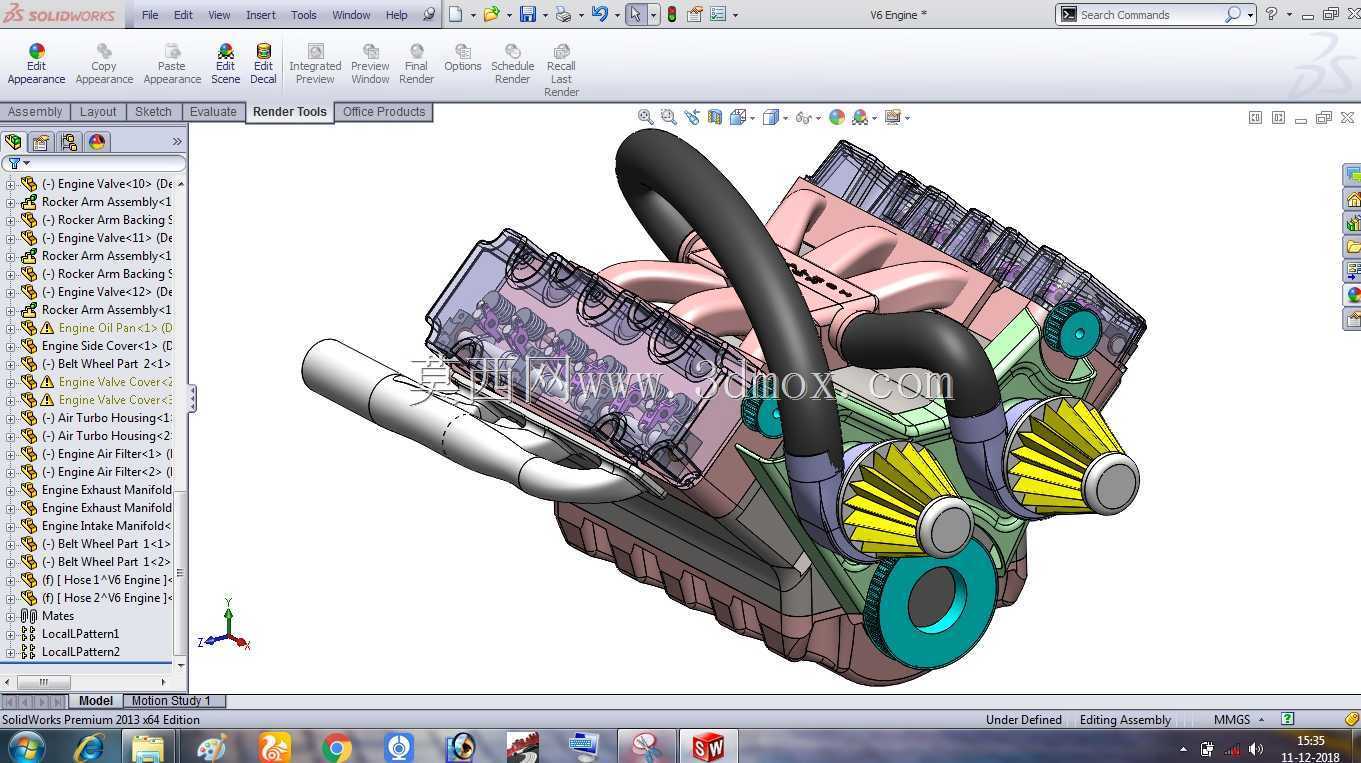1361x763 pixels.
Task: Open the Insert menu
Action: point(261,15)
